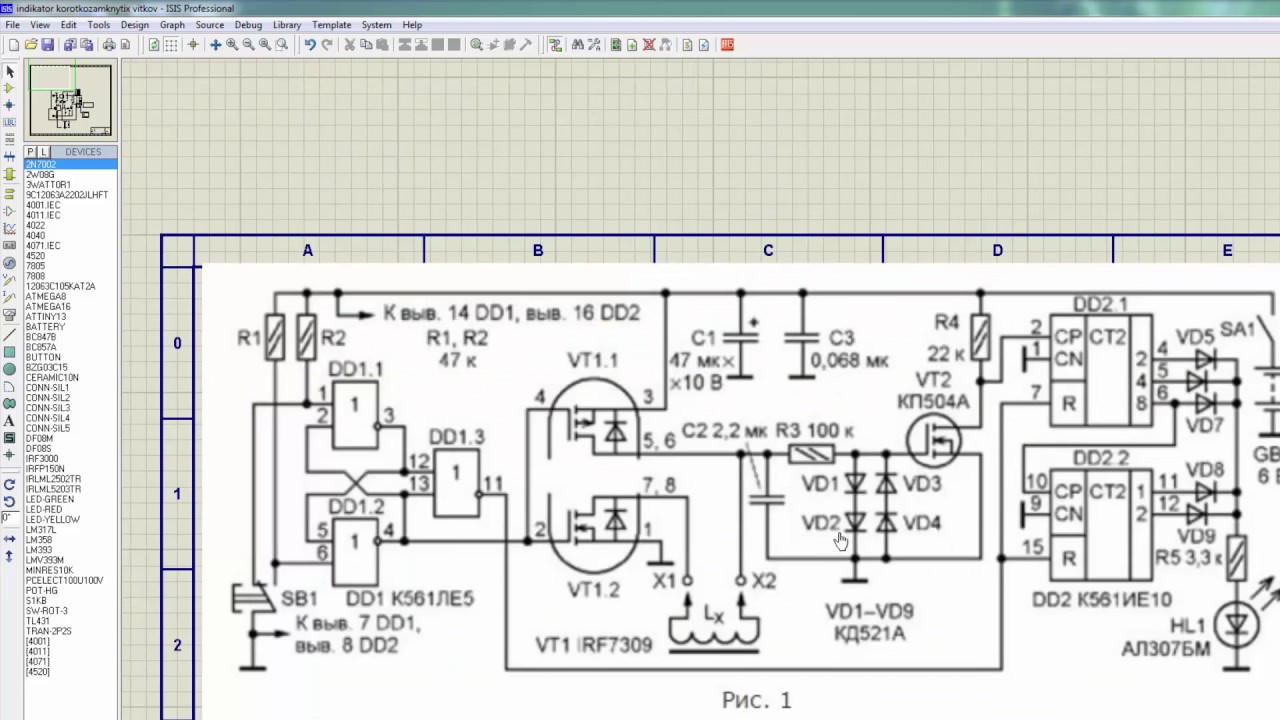This screenshot has height=720, width=1280.
Task: Select the Graph Mode tool
Action: click(10, 227)
